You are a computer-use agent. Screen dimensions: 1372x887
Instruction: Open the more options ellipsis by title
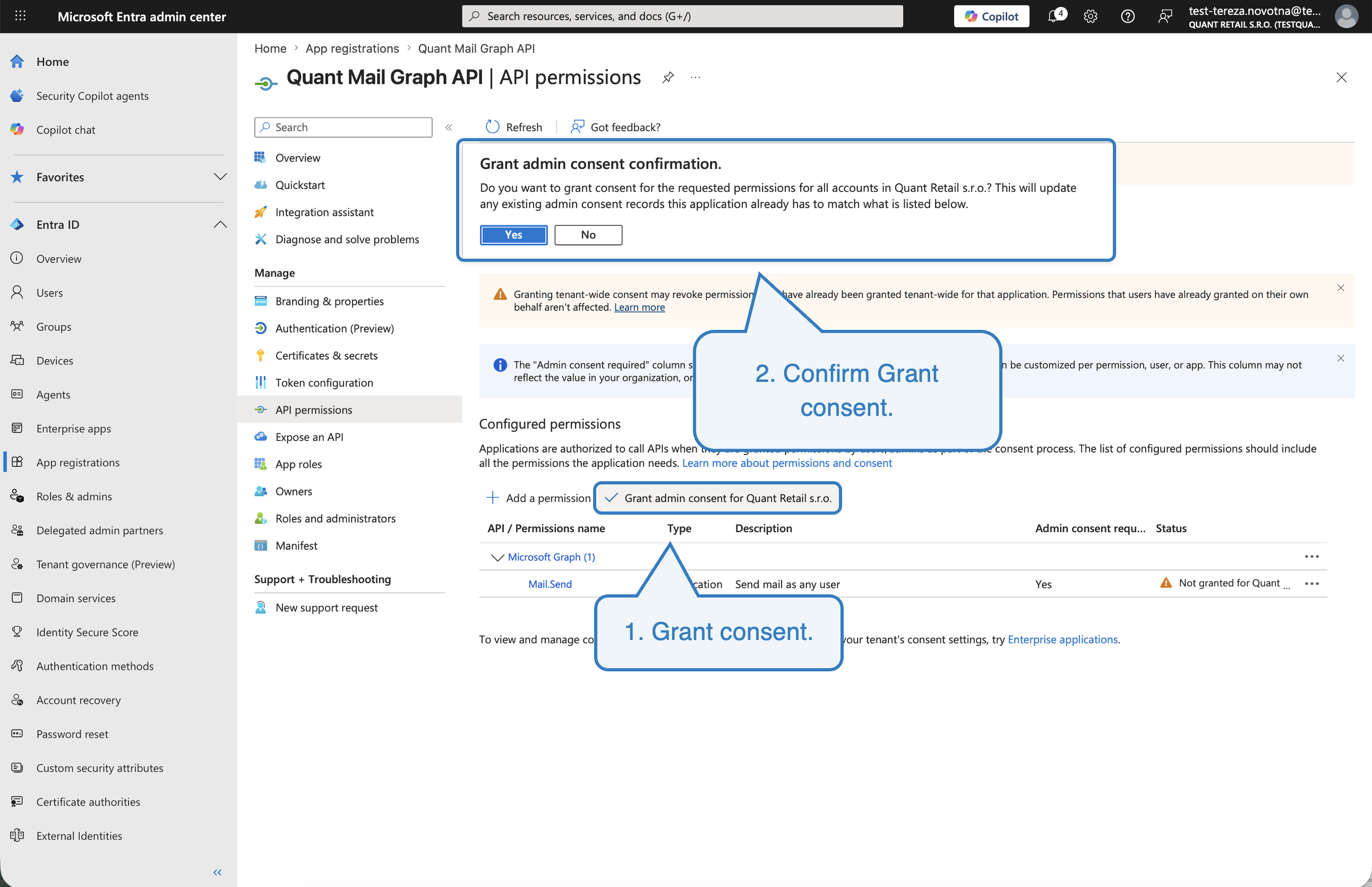coord(696,77)
